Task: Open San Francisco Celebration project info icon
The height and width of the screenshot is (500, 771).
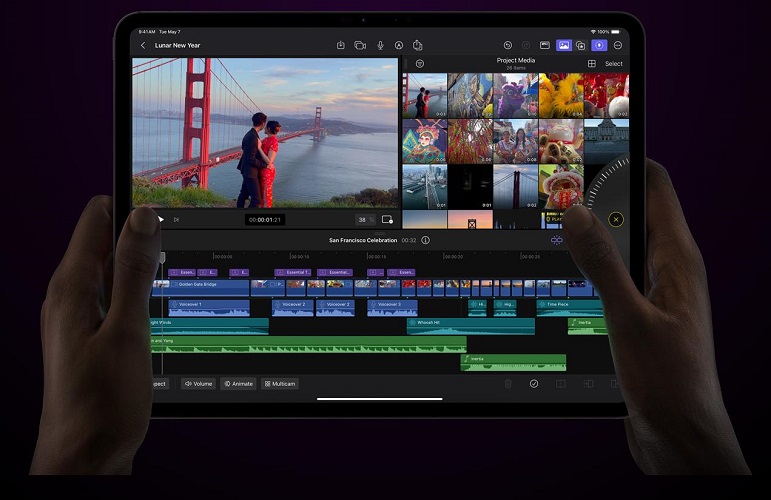Action: [x=425, y=240]
